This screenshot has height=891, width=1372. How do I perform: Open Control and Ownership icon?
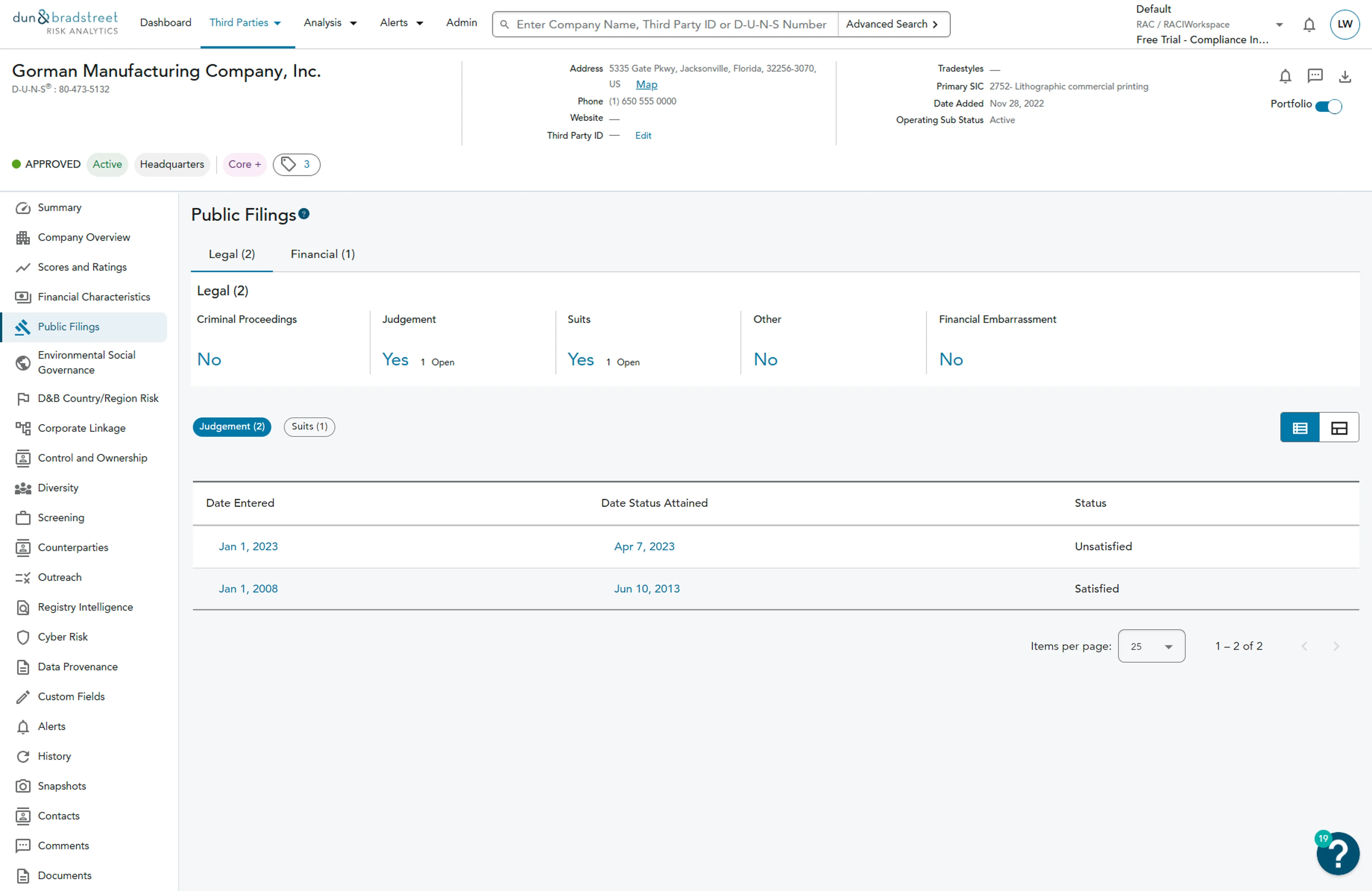tap(22, 458)
